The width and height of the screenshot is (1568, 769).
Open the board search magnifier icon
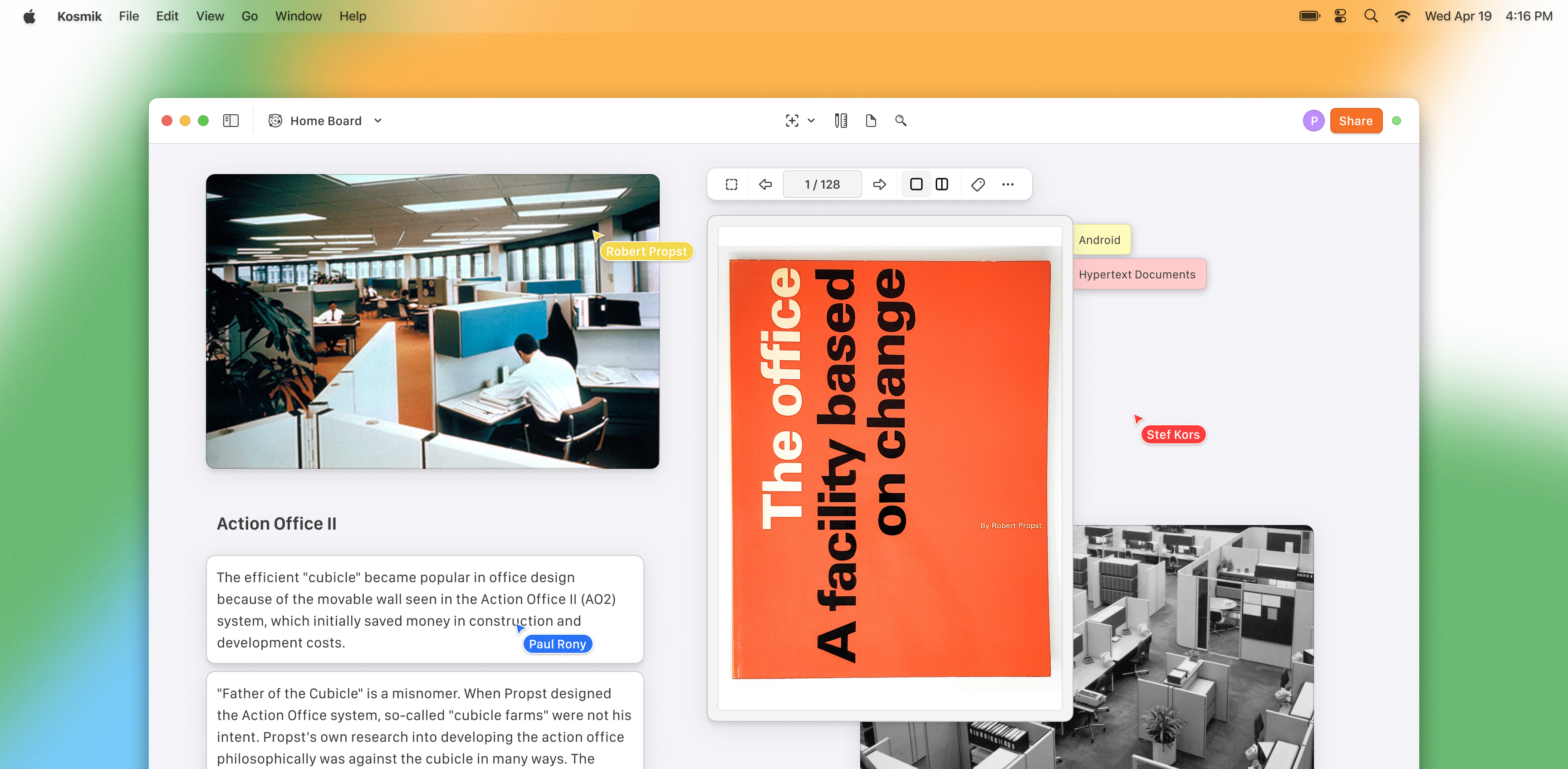pyautogui.click(x=901, y=121)
